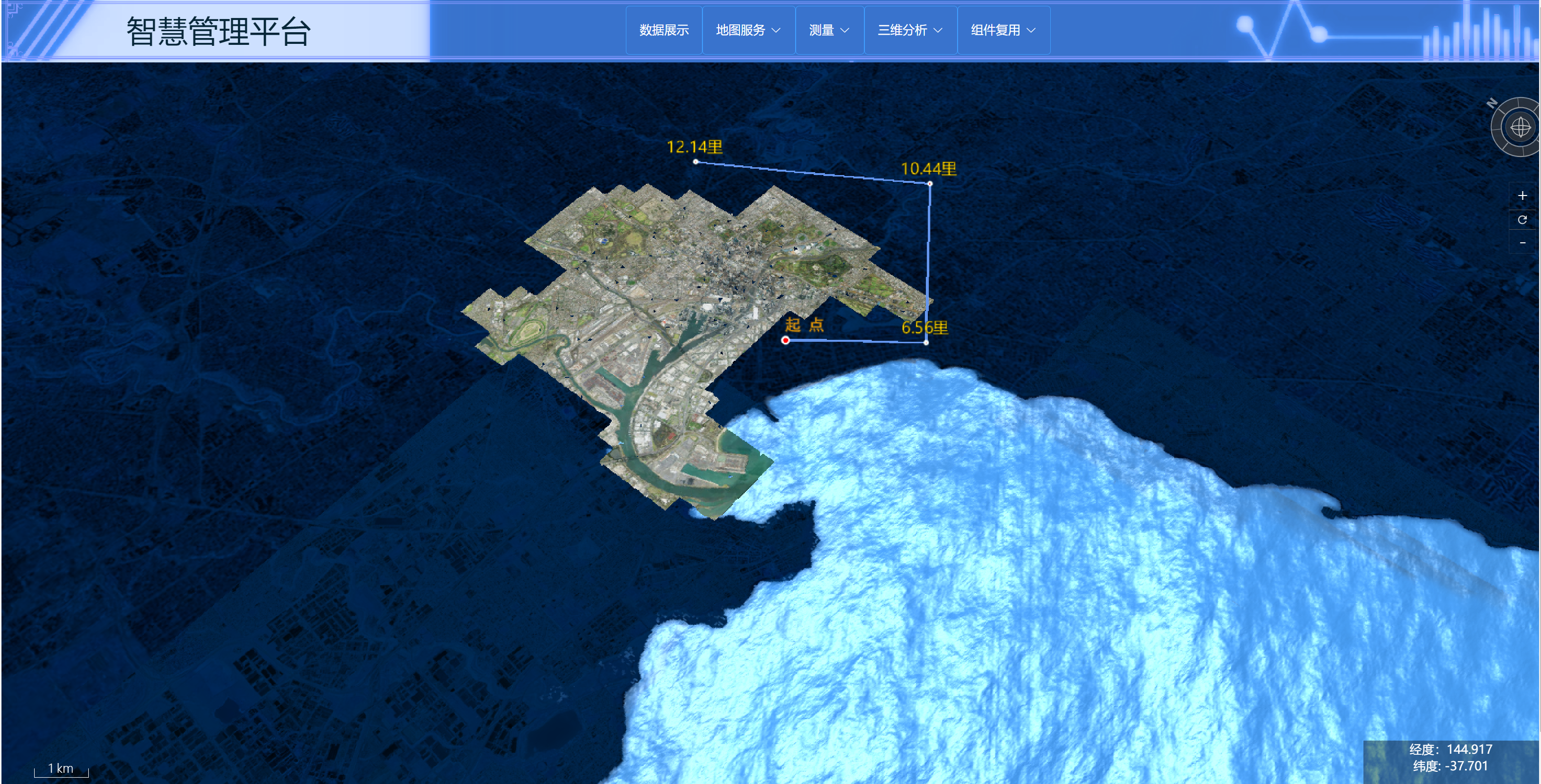Open the 数据展示 menu item
The height and width of the screenshot is (784, 1541).
[x=663, y=30]
